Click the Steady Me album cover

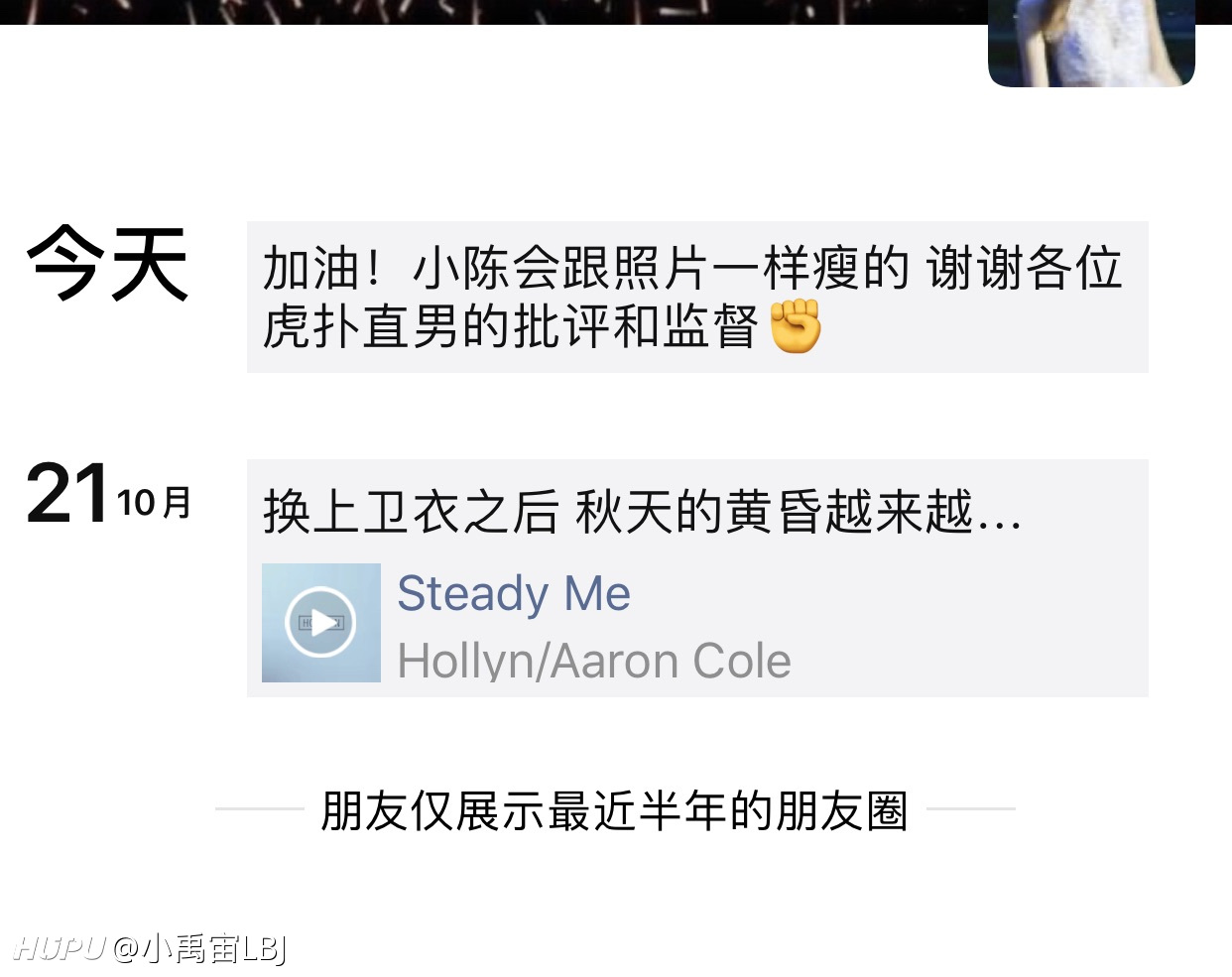coord(320,623)
